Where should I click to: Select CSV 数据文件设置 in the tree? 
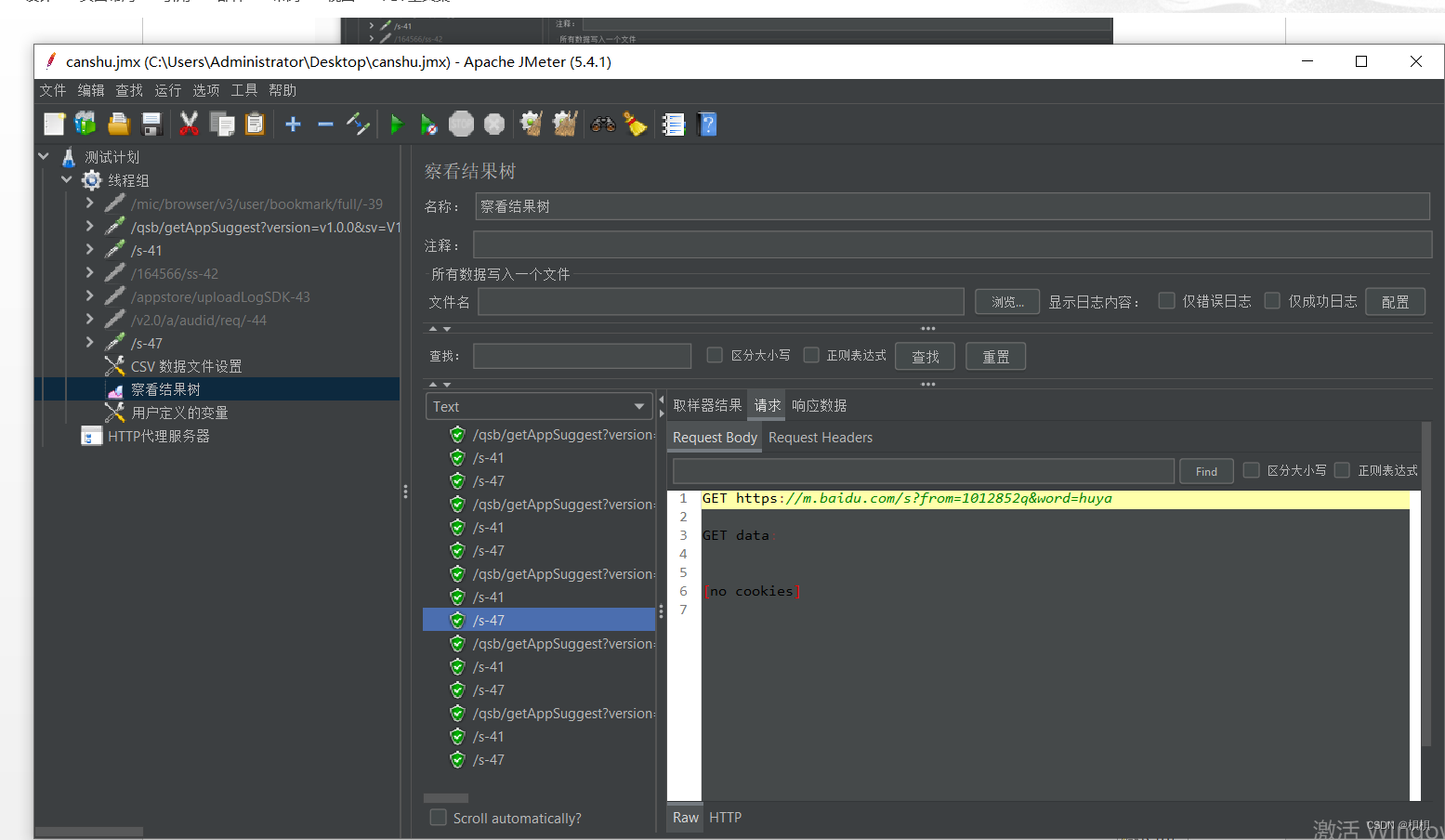pyautogui.click(x=186, y=366)
